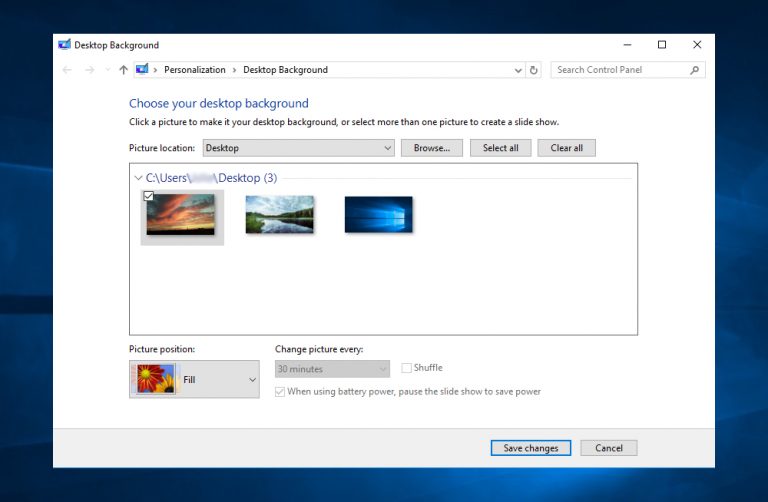Click the Select all button
Image resolution: width=768 pixels, height=502 pixels.
(501, 148)
